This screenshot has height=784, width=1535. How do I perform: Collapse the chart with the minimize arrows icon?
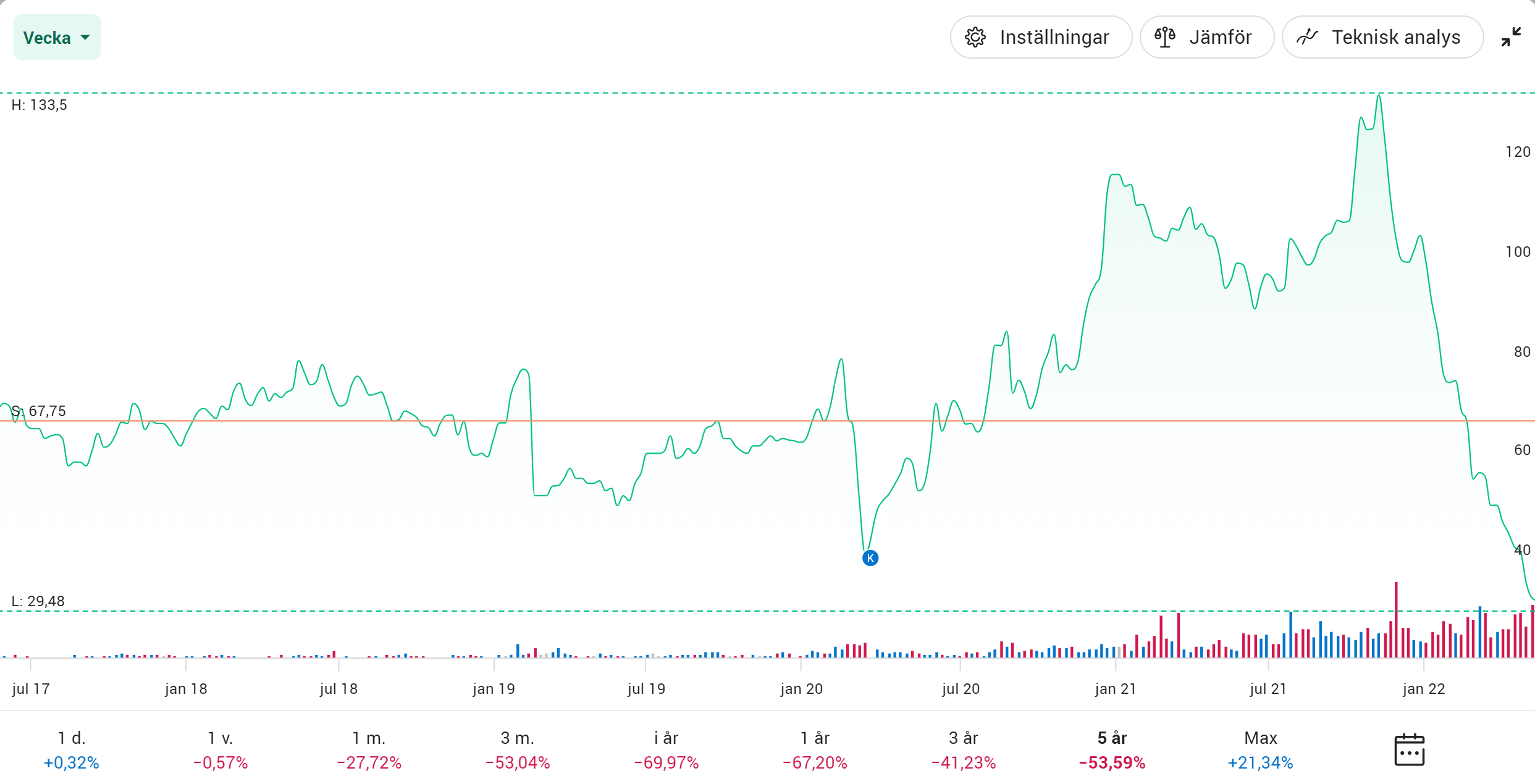point(1511,38)
